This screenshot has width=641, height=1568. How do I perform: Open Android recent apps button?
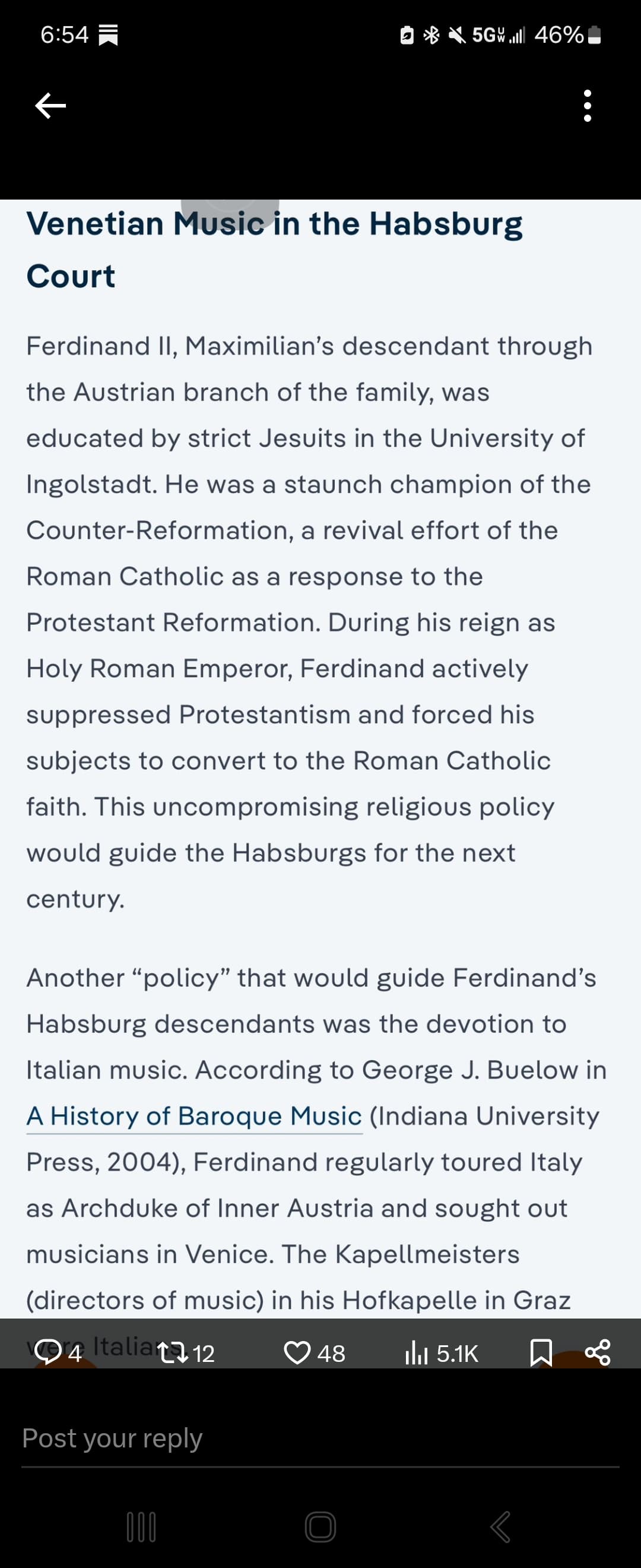[x=141, y=1527]
